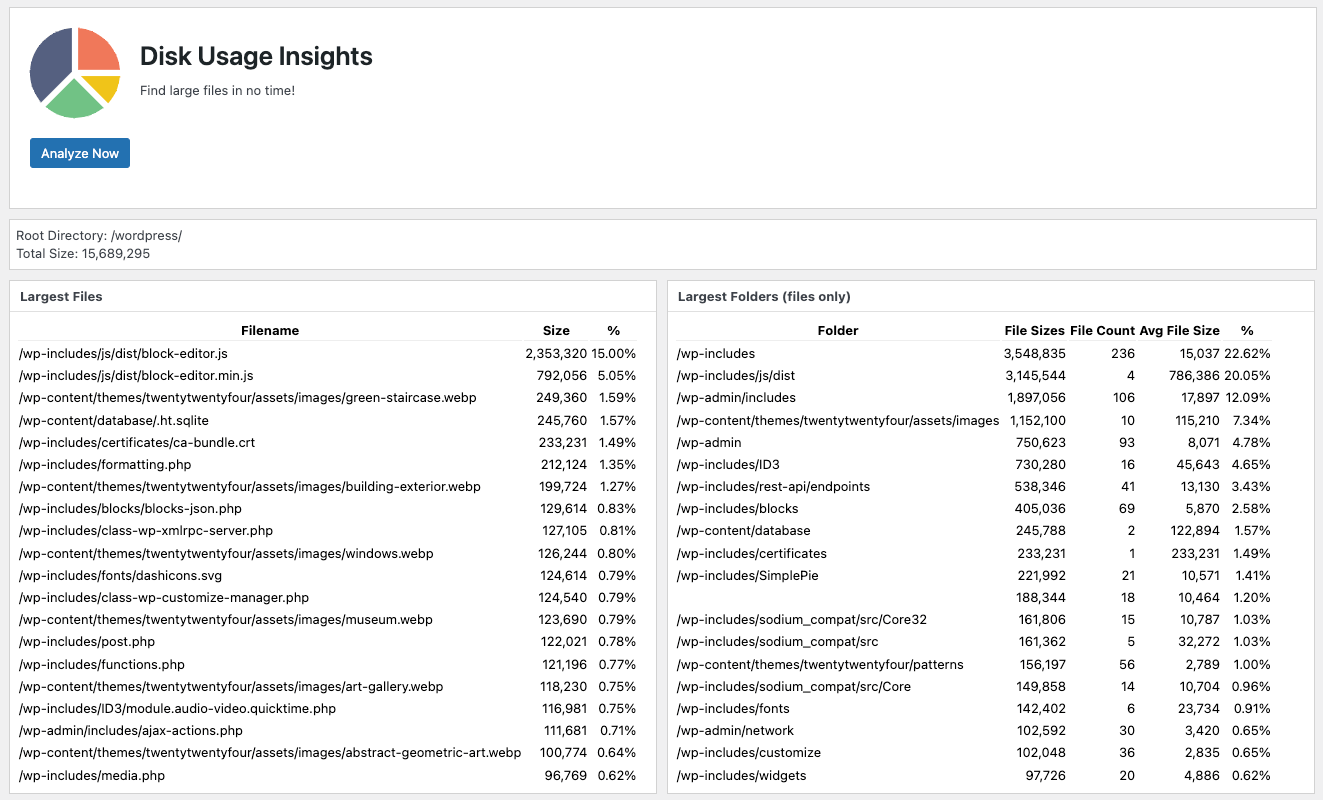The height and width of the screenshot is (800, 1323).
Task: Select the /wp-includes/certificates folder row
Action: [974, 553]
